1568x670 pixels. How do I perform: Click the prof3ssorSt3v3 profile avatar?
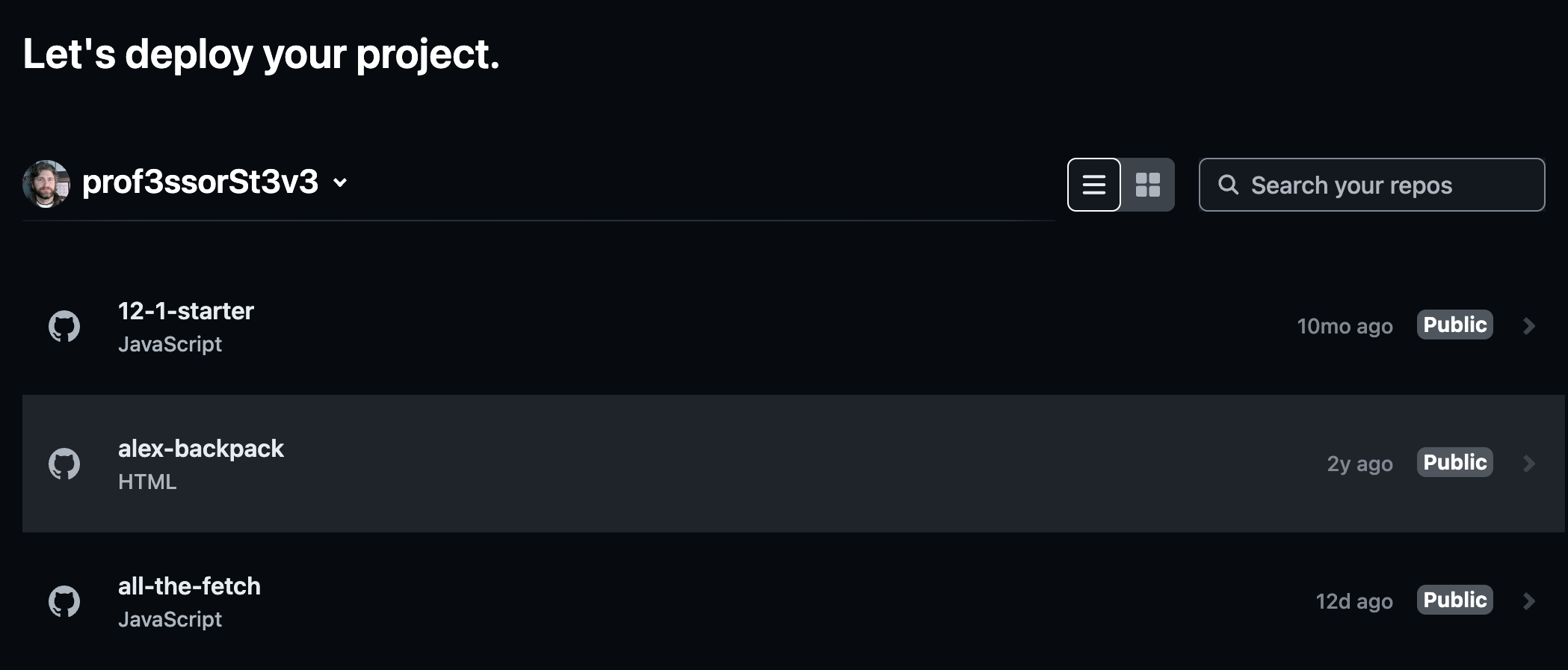(46, 182)
